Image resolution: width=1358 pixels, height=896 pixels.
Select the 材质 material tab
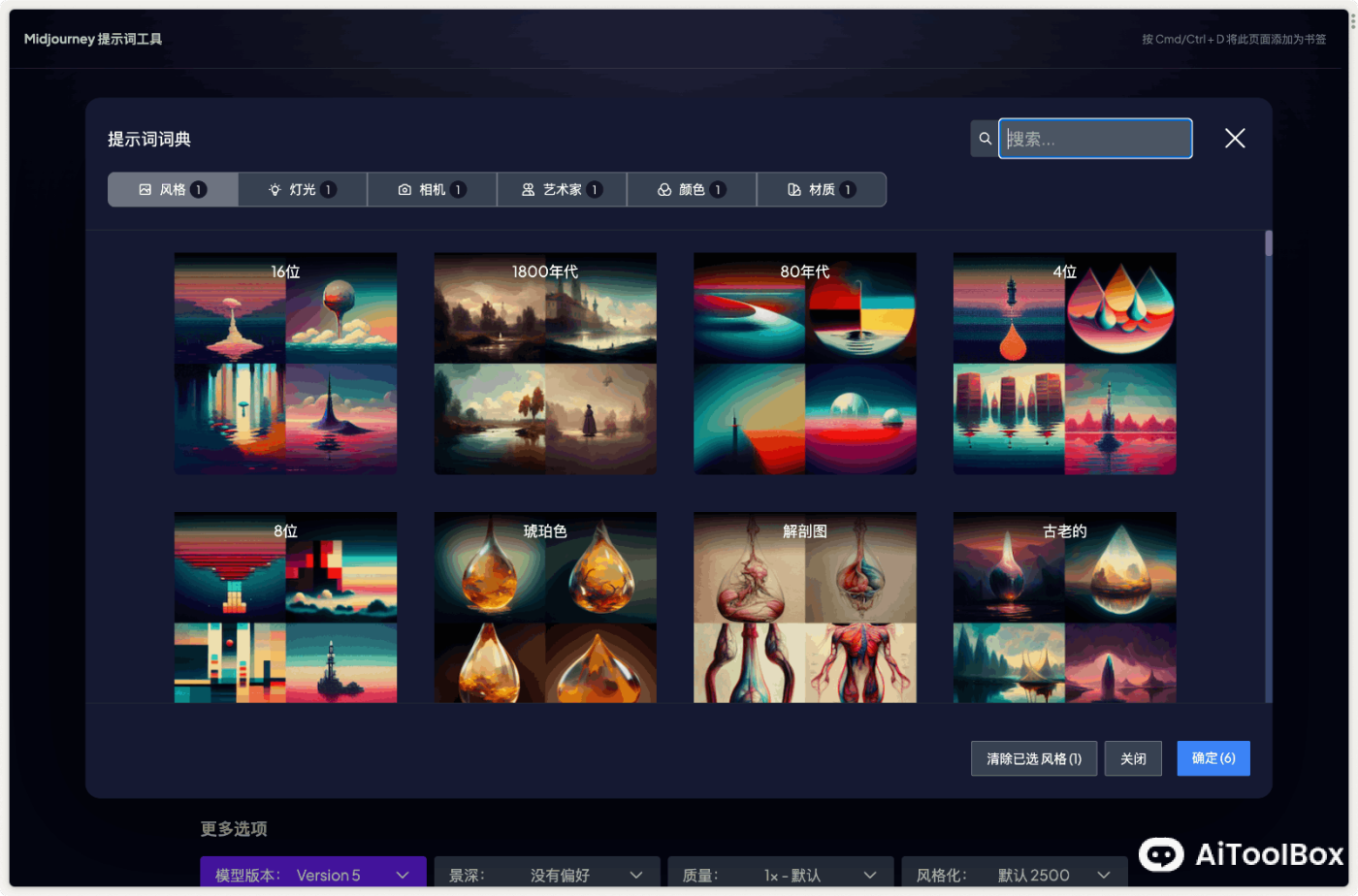pos(822,190)
